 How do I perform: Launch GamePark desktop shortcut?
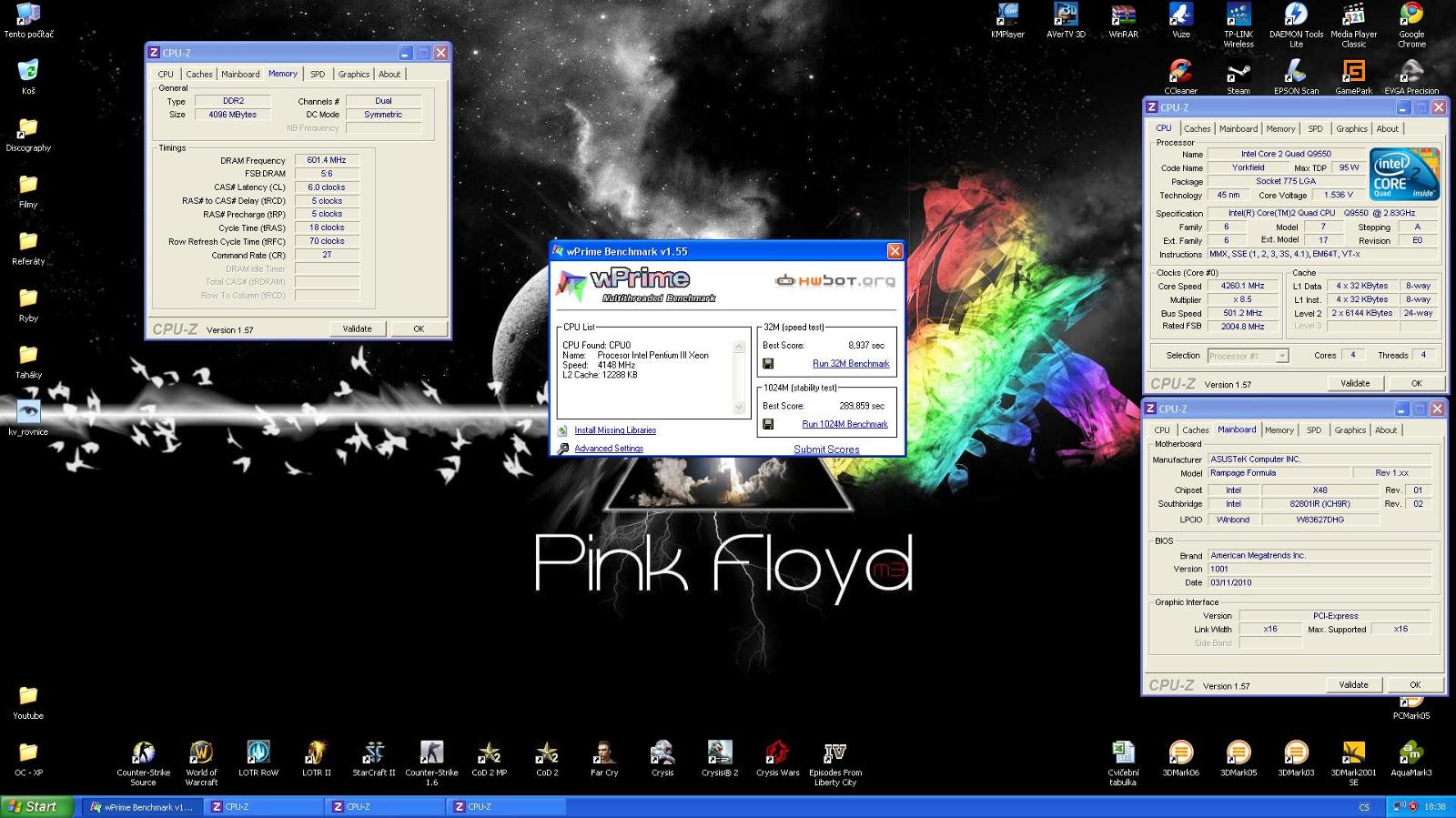point(1354,77)
